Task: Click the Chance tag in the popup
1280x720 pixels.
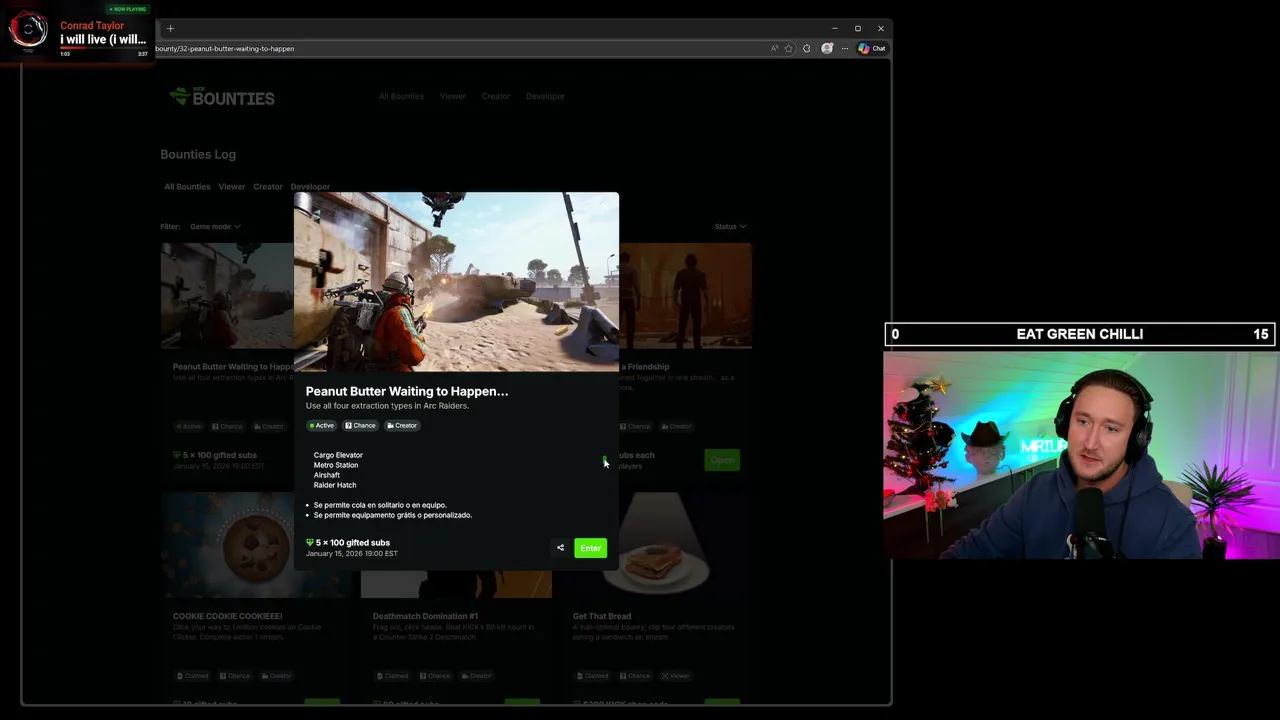Action: pyautogui.click(x=360, y=425)
